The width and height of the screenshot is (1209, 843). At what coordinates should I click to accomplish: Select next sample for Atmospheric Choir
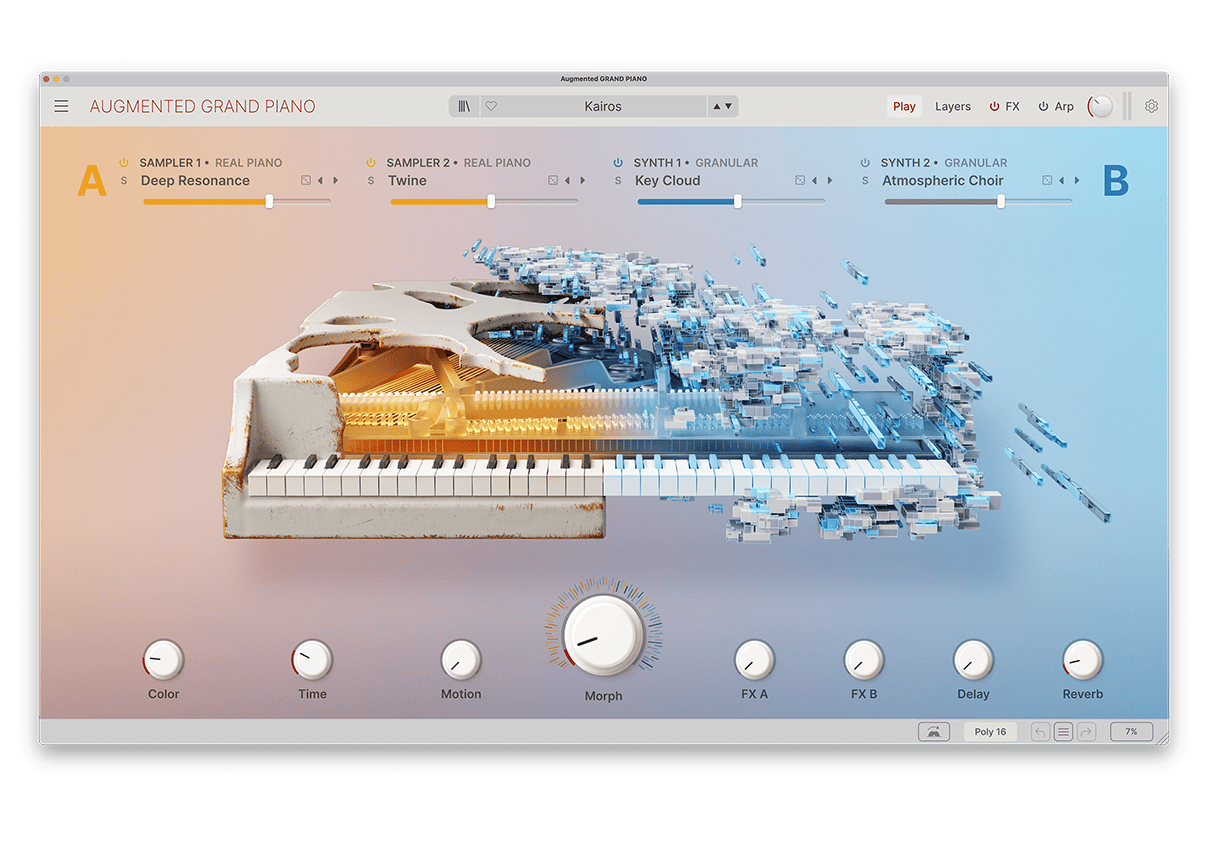coord(1077,181)
